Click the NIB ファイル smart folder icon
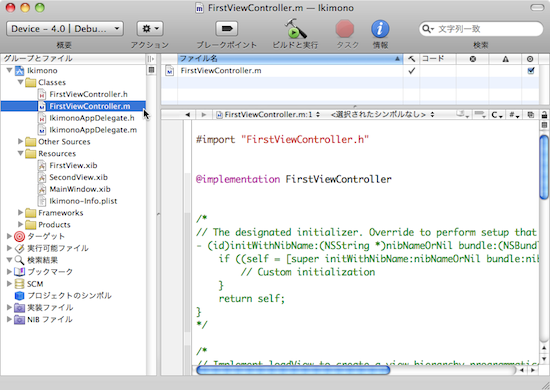Viewport: 550px width, 390px height. (x=20, y=320)
